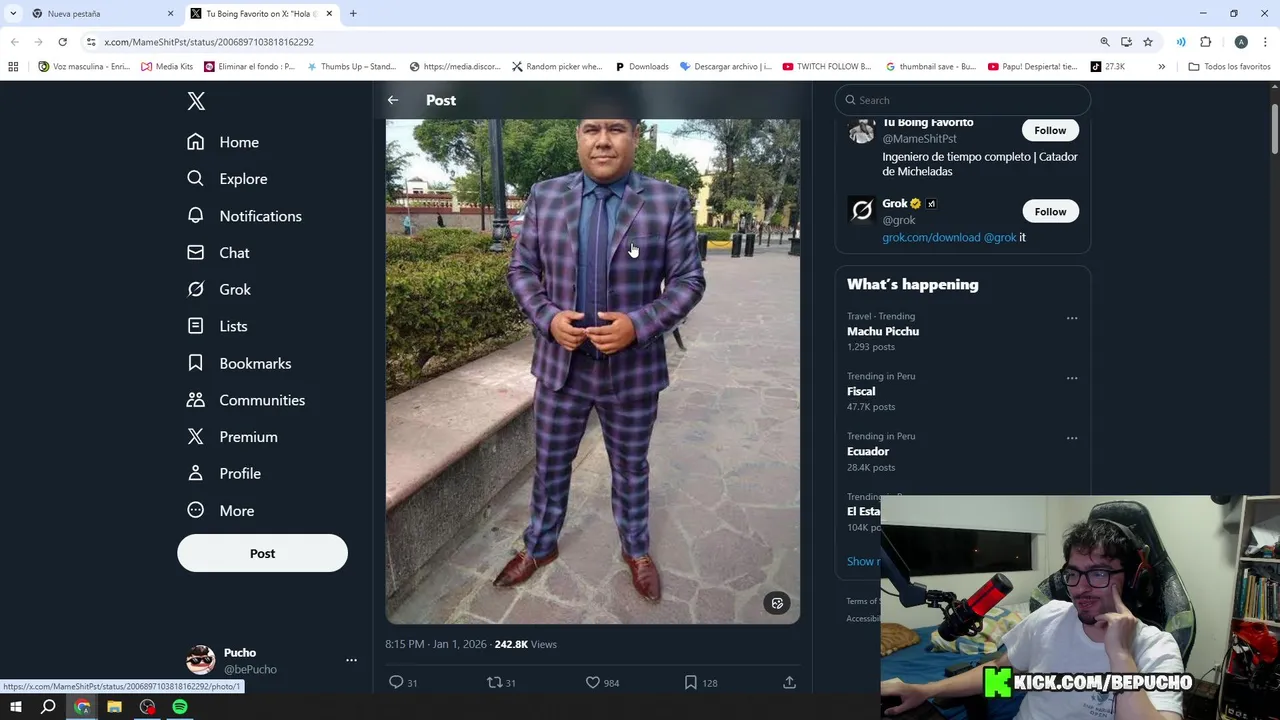Open Spotify from the Windows taskbar
The image size is (1280, 720).
click(180, 707)
